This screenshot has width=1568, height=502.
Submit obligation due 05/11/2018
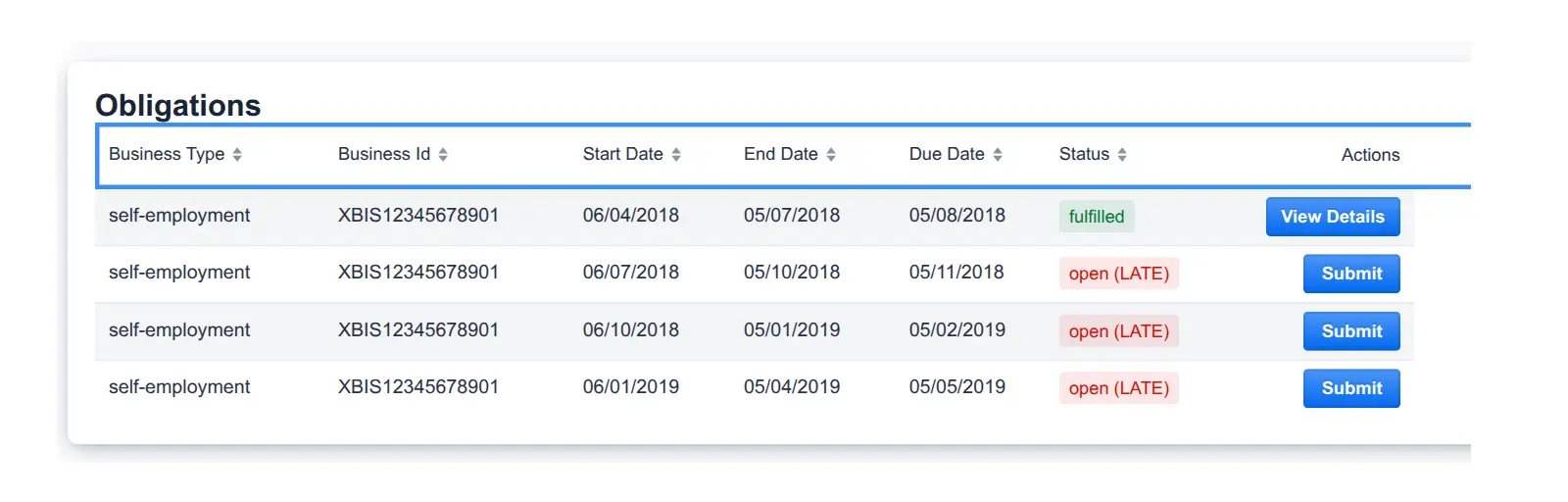pyautogui.click(x=1350, y=274)
